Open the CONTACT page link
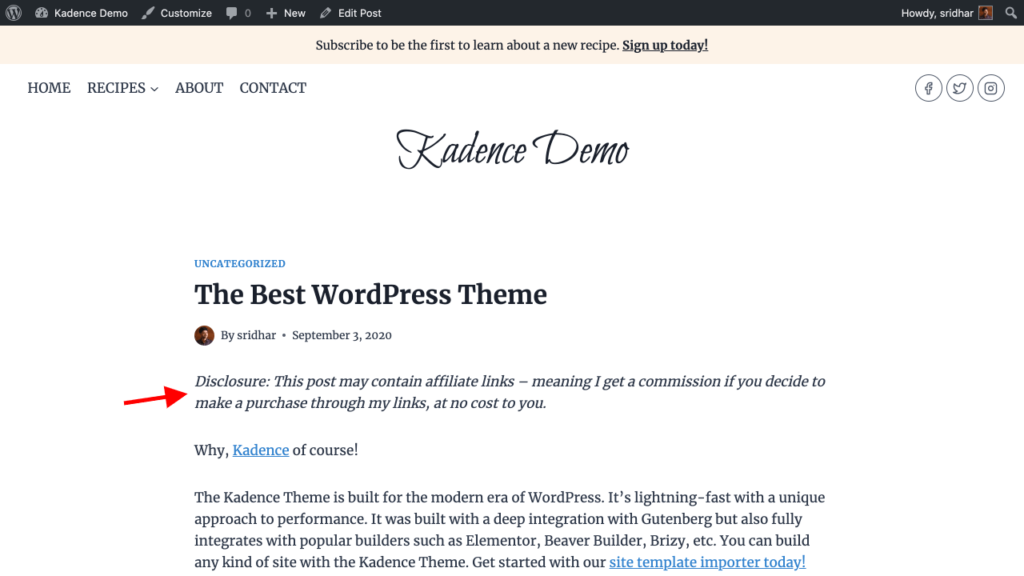This screenshot has width=1024, height=576. click(x=273, y=88)
